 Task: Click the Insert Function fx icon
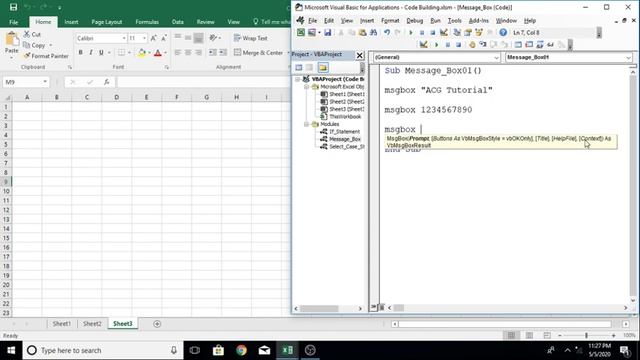106,82
